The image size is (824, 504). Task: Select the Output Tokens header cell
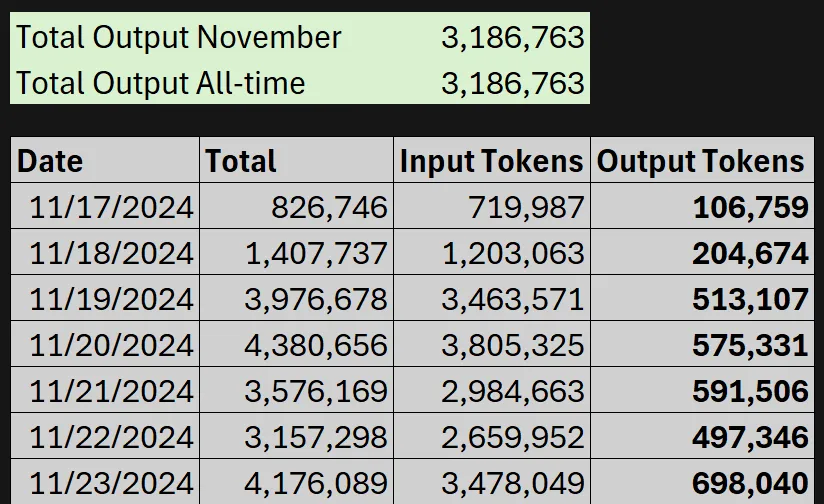click(703, 160)
